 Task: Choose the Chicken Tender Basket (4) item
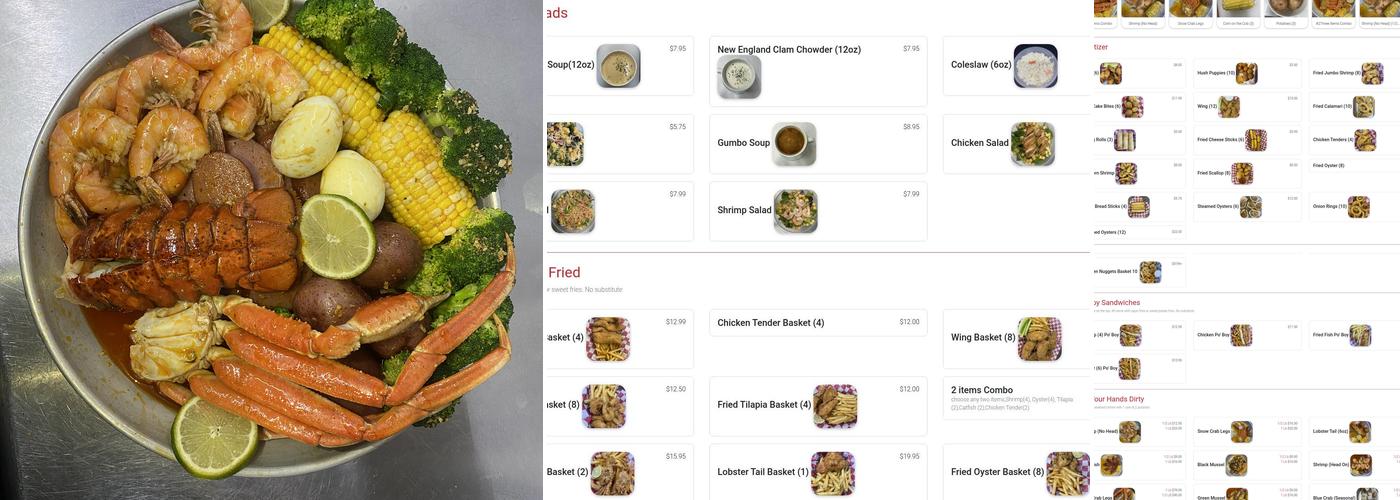[818, 323]
